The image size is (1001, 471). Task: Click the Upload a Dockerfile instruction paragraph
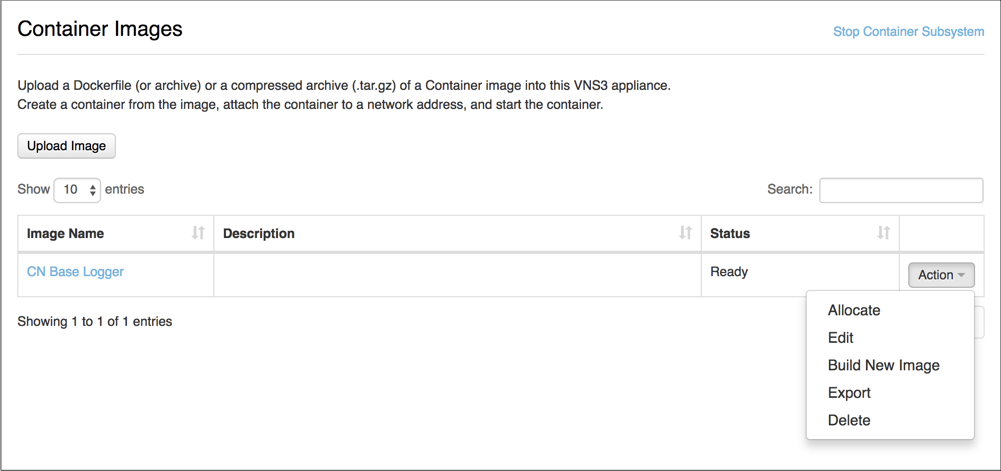click(344, 94)
